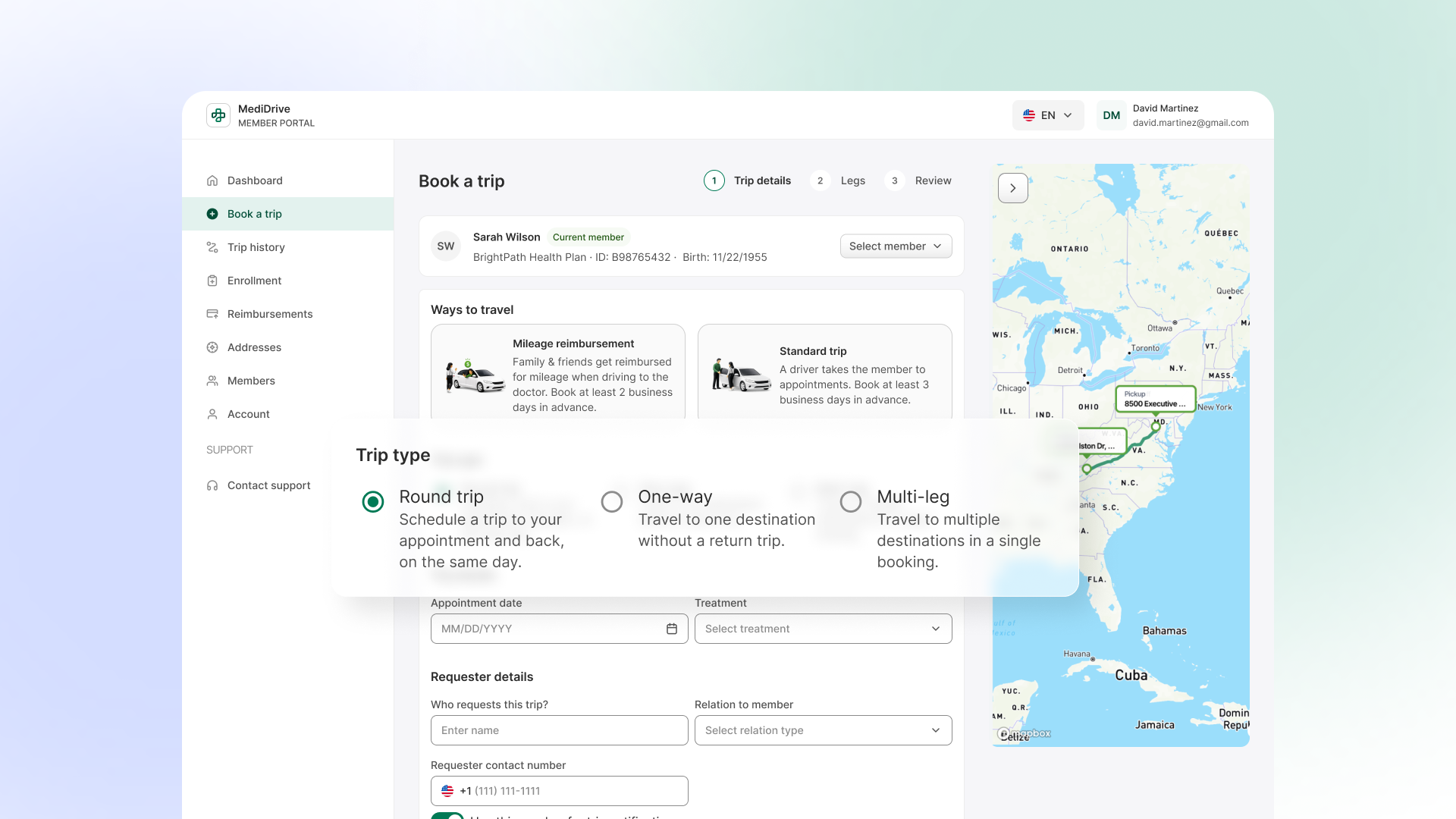Click the Enrollment clipboard icon
Screen dimensions: 1456x819
pyautogui.click(x=212, y=281)
